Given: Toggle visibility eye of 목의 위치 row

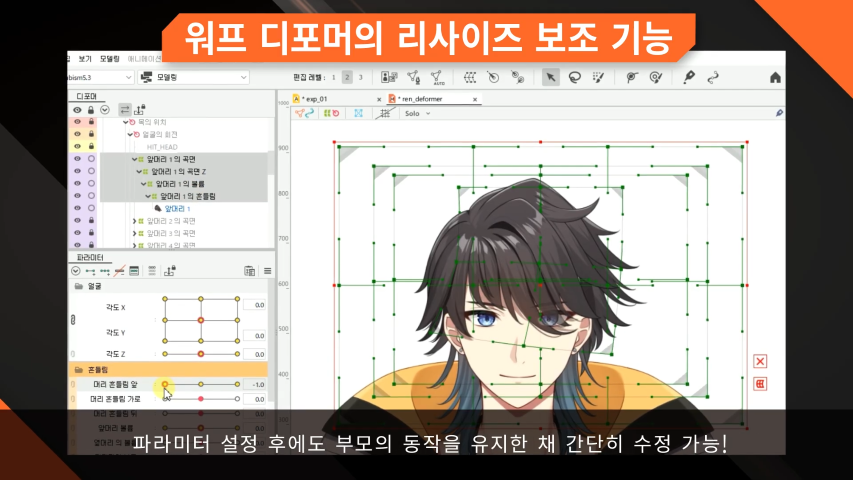Looking at the screenshot, I should [x=77, y=122].
